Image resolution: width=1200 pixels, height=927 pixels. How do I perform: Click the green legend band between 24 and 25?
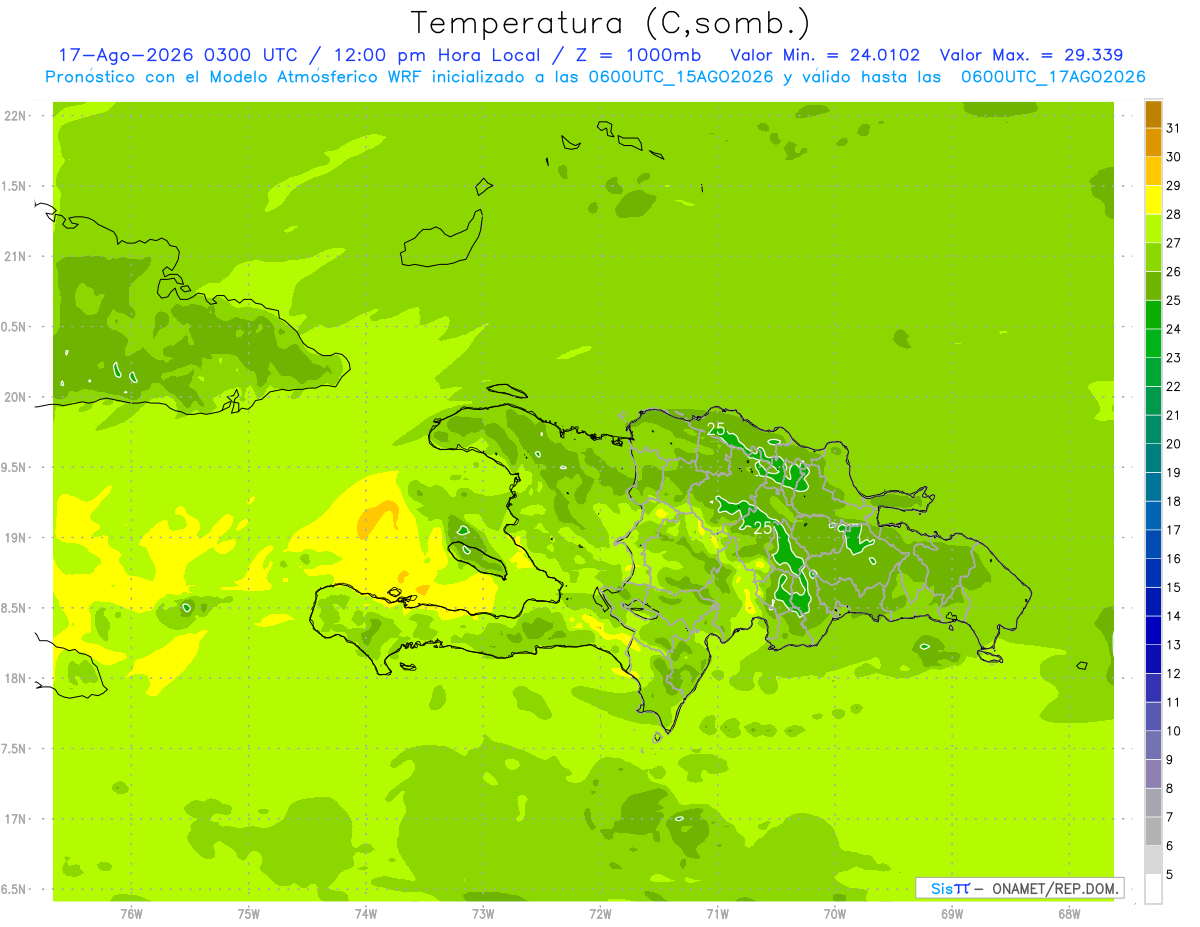tap(1153, 315)
